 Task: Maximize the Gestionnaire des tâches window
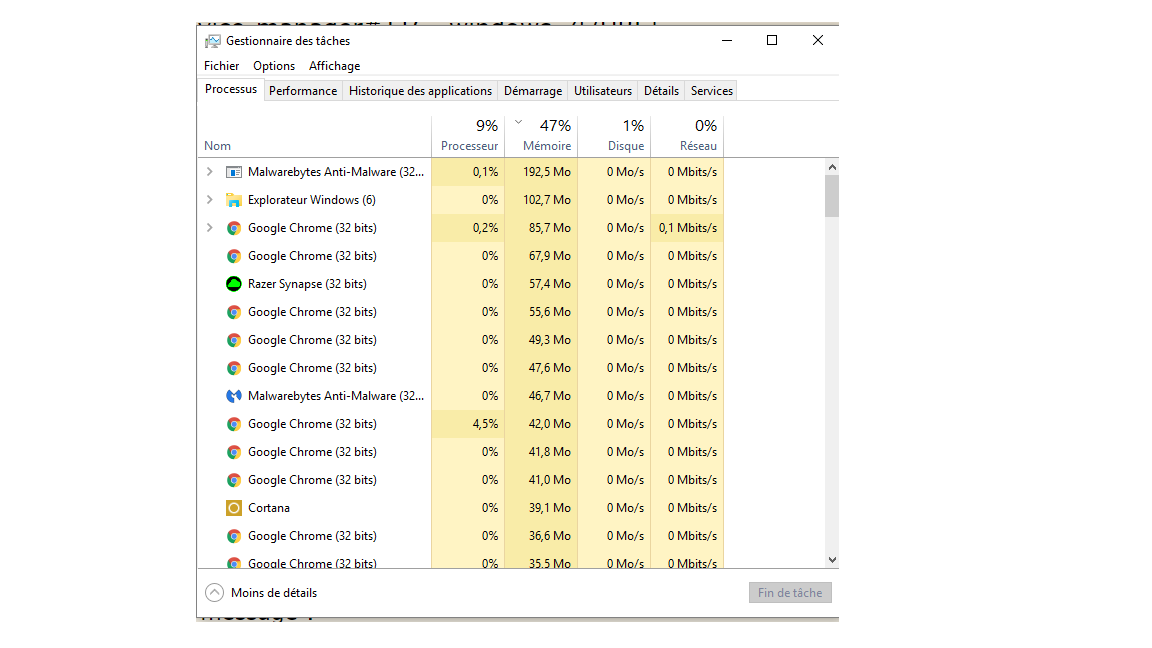point(771,40)
